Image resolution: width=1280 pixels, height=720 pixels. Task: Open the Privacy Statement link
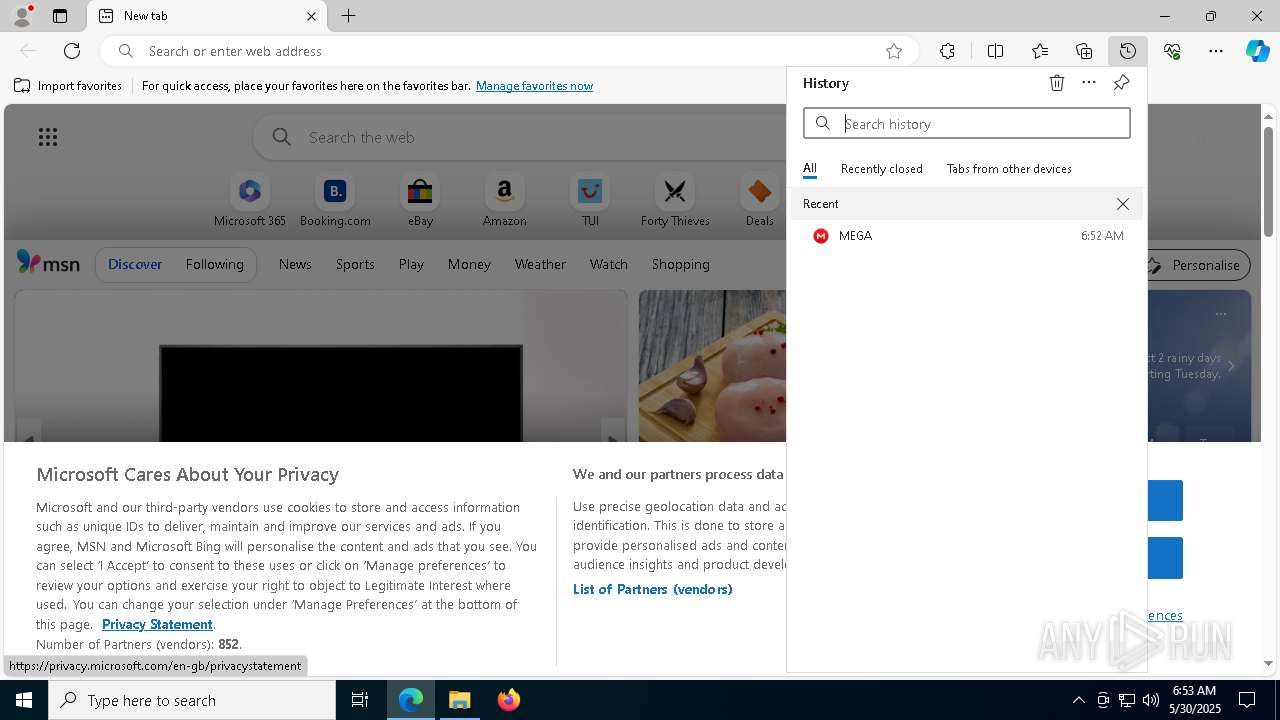click(157, 624)
